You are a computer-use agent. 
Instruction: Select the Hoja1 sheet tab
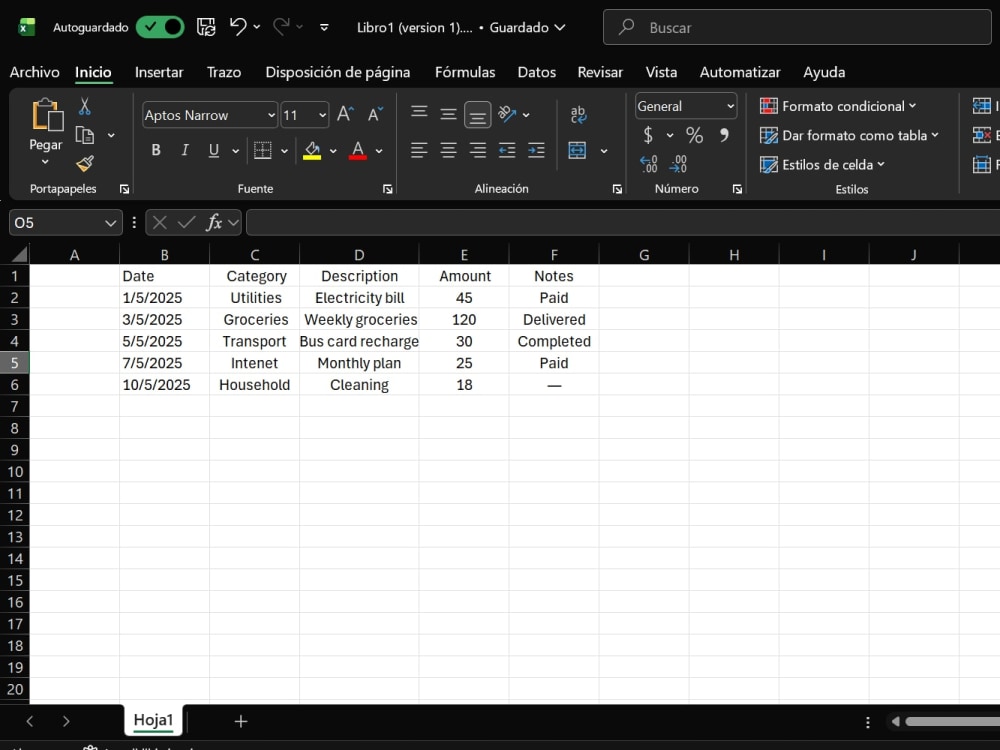click(153, 720)
